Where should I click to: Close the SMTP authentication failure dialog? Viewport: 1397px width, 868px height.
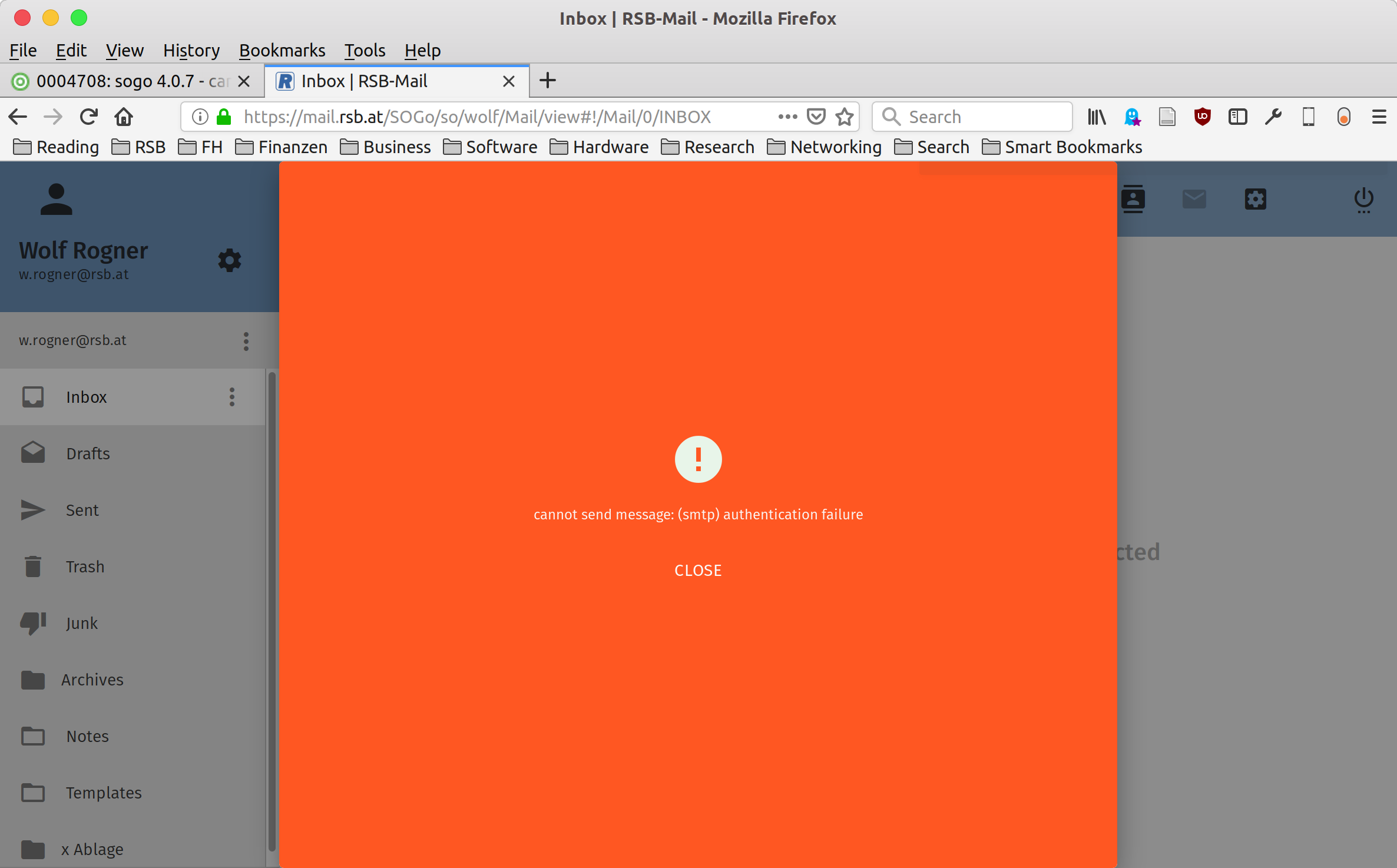(x=698, y=570)
